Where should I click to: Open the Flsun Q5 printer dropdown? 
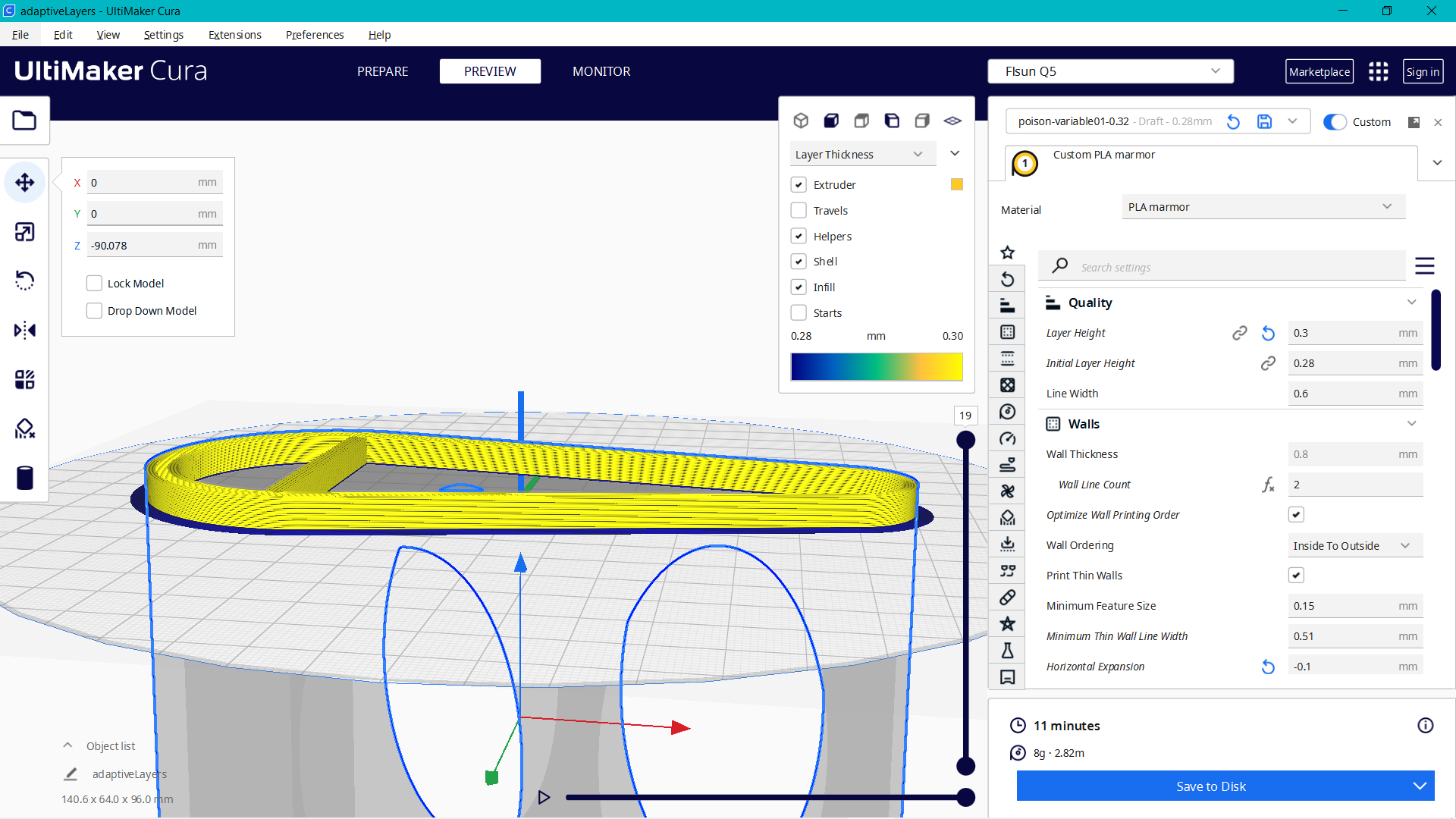click(x=1110, y=71)
